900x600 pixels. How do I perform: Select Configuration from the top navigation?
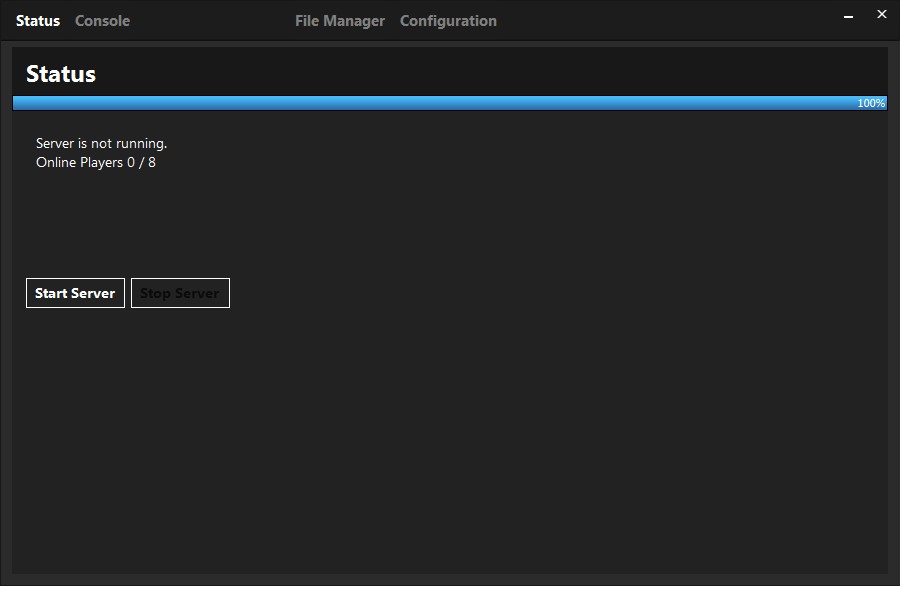tap(448, 20)
